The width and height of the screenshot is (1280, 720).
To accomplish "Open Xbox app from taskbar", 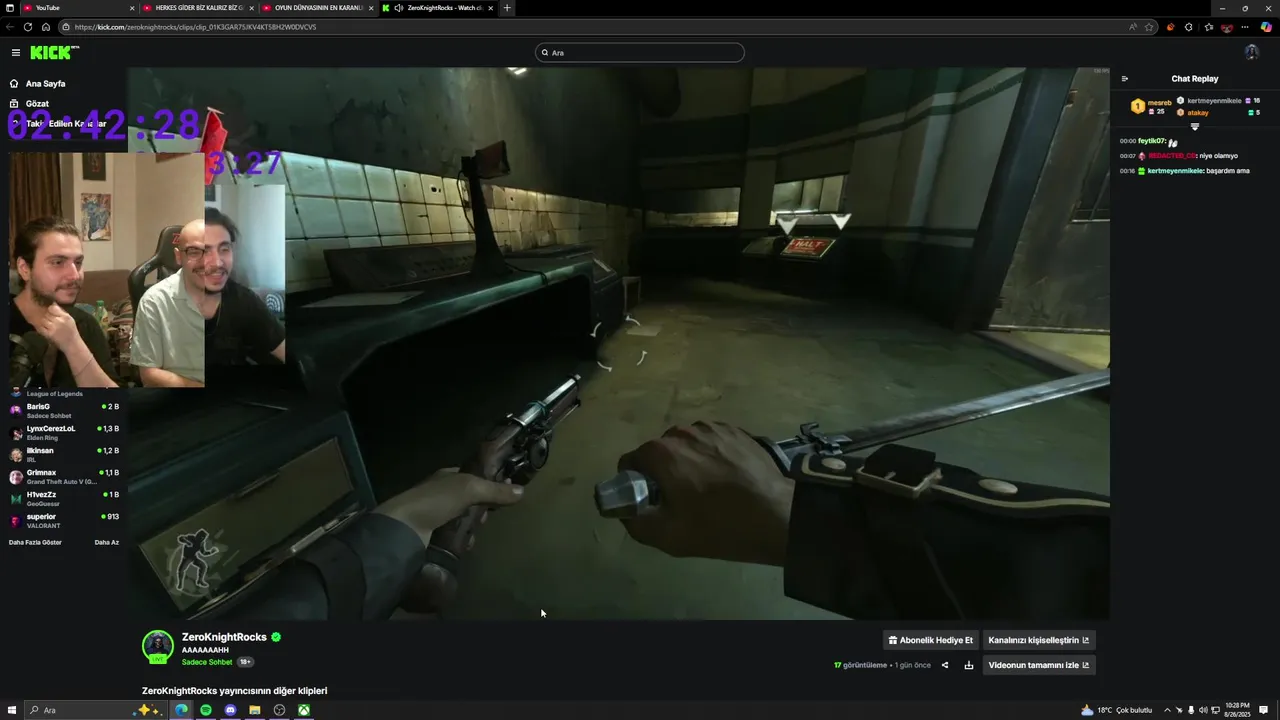I will pyautogui.click(x=303, y=710).
